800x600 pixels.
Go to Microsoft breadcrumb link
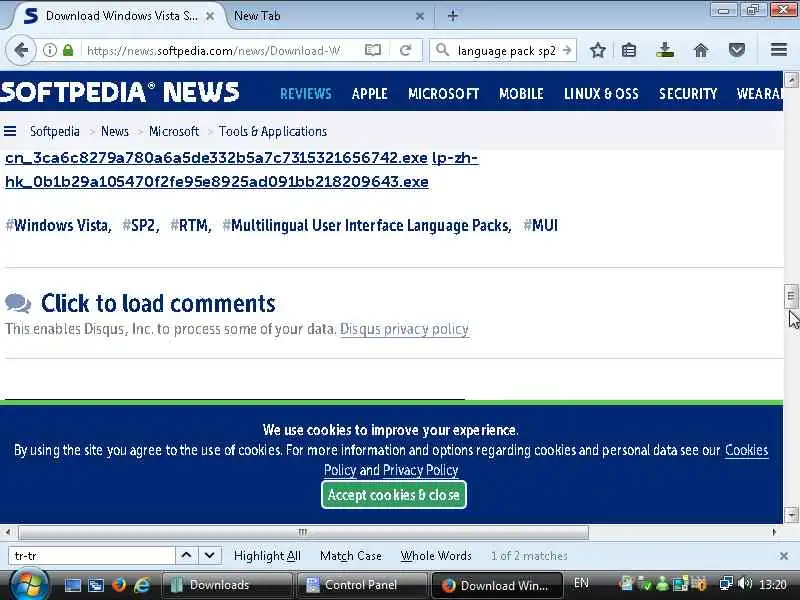(x=174, y=132)
